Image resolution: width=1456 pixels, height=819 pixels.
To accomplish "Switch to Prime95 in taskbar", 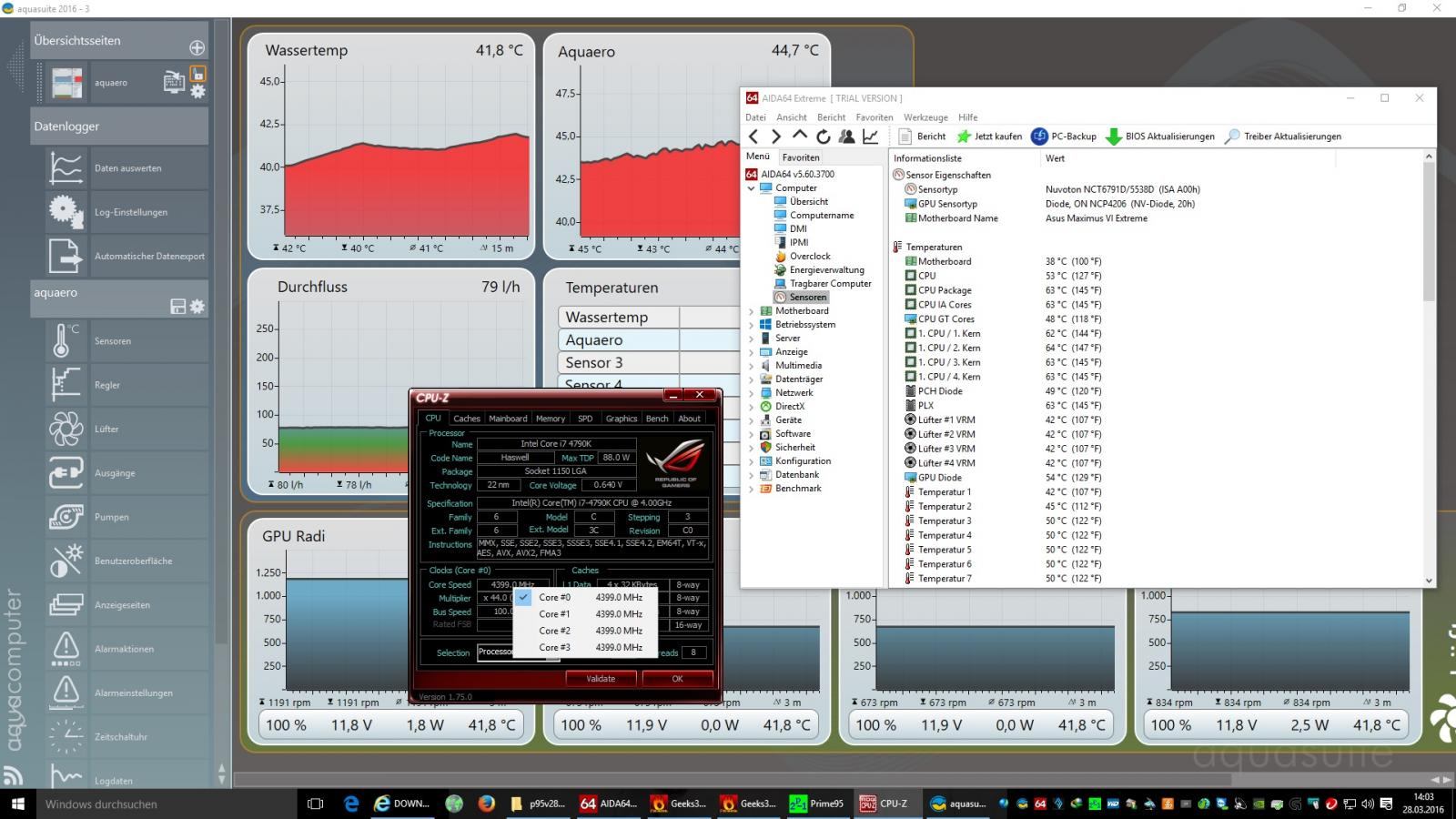I will (817, 804).
